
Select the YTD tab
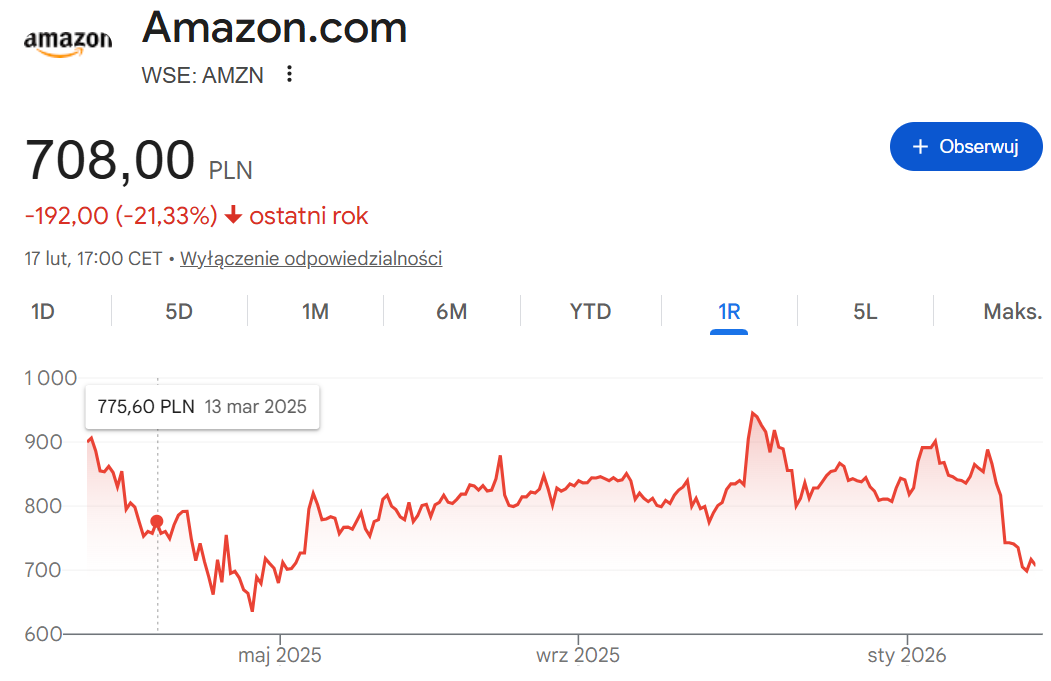(x=590, y=311)
